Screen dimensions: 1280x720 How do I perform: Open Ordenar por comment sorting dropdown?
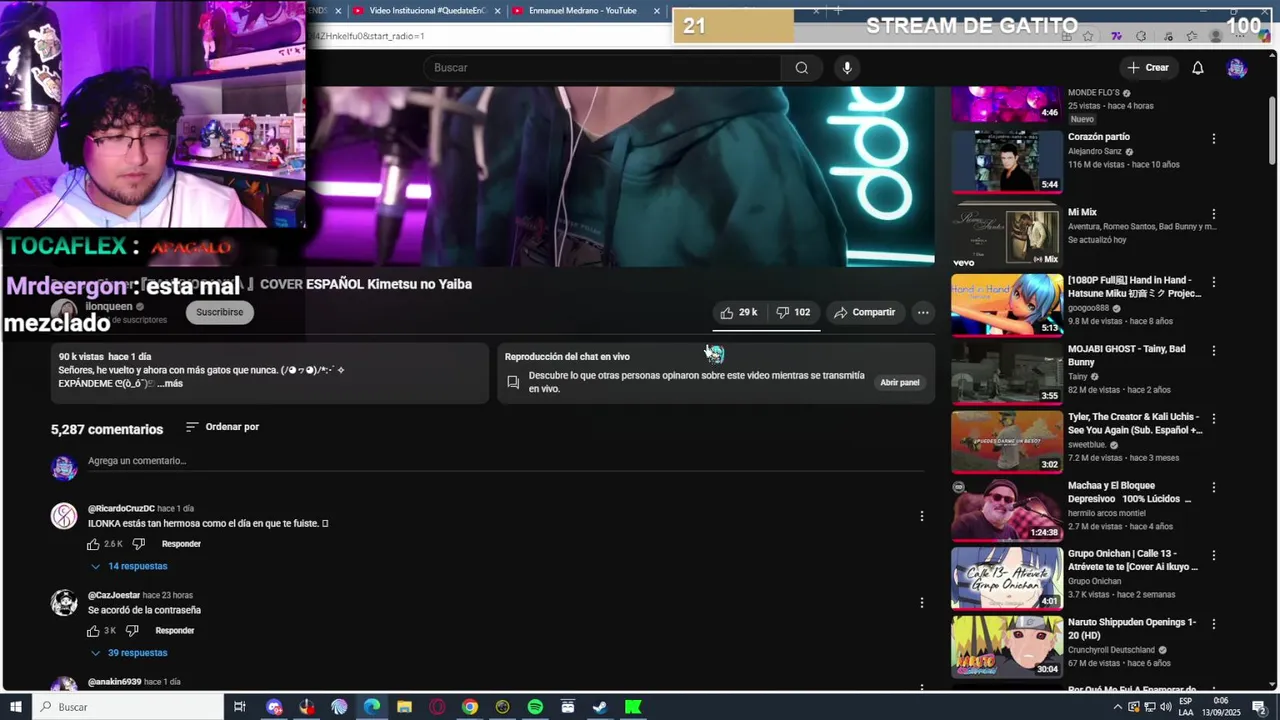point(222,427)
